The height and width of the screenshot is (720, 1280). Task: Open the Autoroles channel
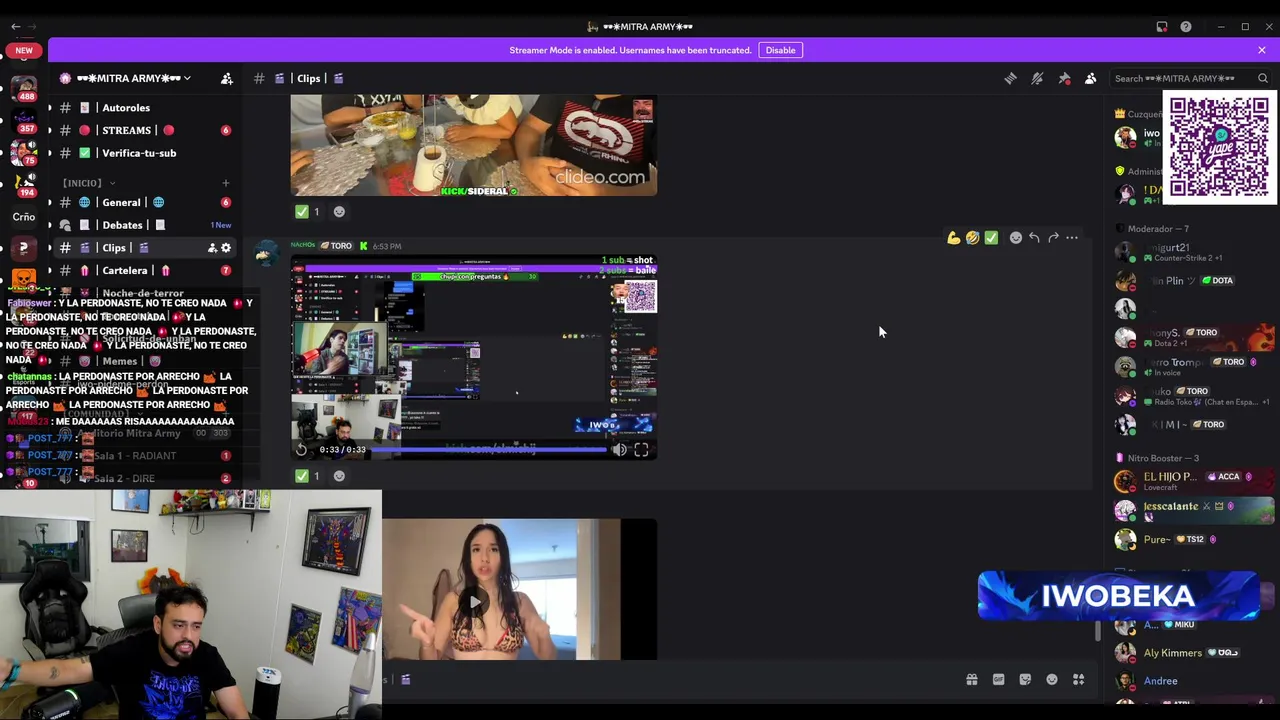146,108
